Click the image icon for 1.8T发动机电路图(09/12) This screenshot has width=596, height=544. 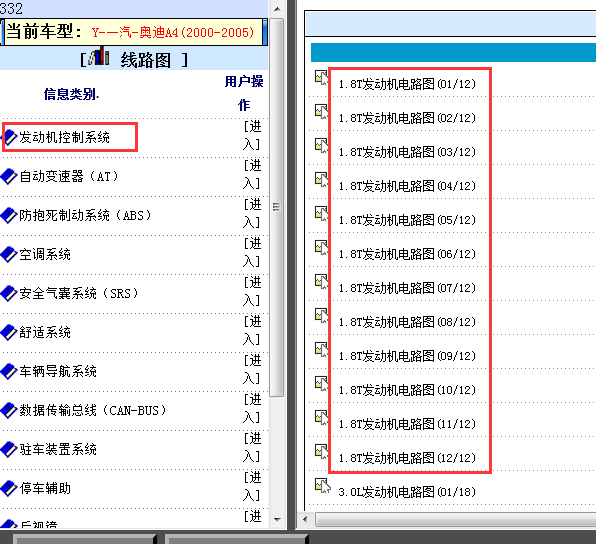pyautogui.click(x=322, y=349)
